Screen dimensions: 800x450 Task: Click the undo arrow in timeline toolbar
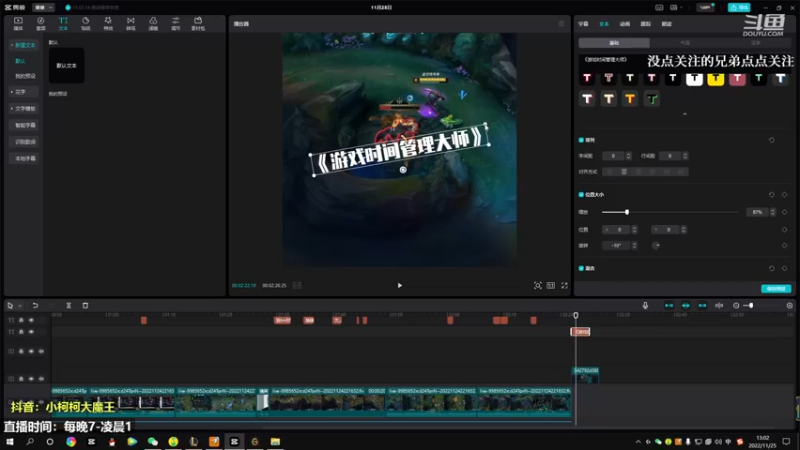[x=35, y=306]
